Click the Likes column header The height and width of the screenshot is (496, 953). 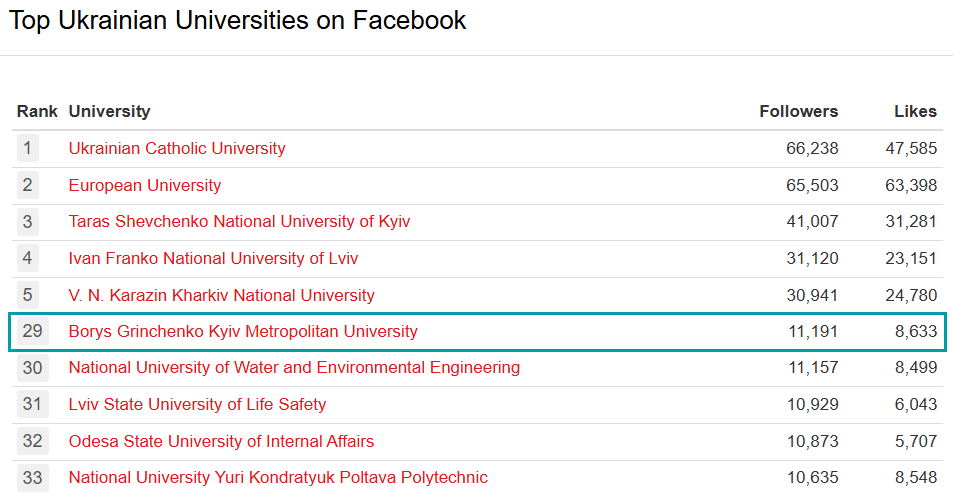coord(915,111)
